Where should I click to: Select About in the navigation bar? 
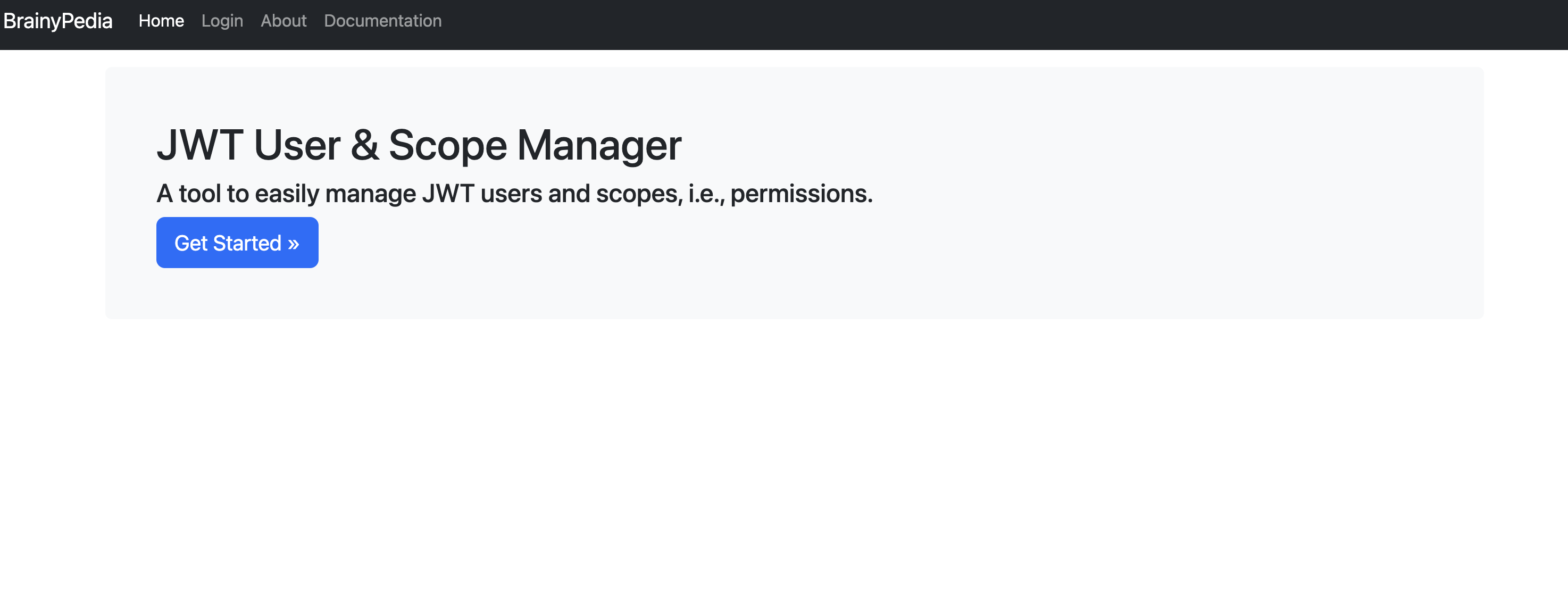tap(283, 21)
